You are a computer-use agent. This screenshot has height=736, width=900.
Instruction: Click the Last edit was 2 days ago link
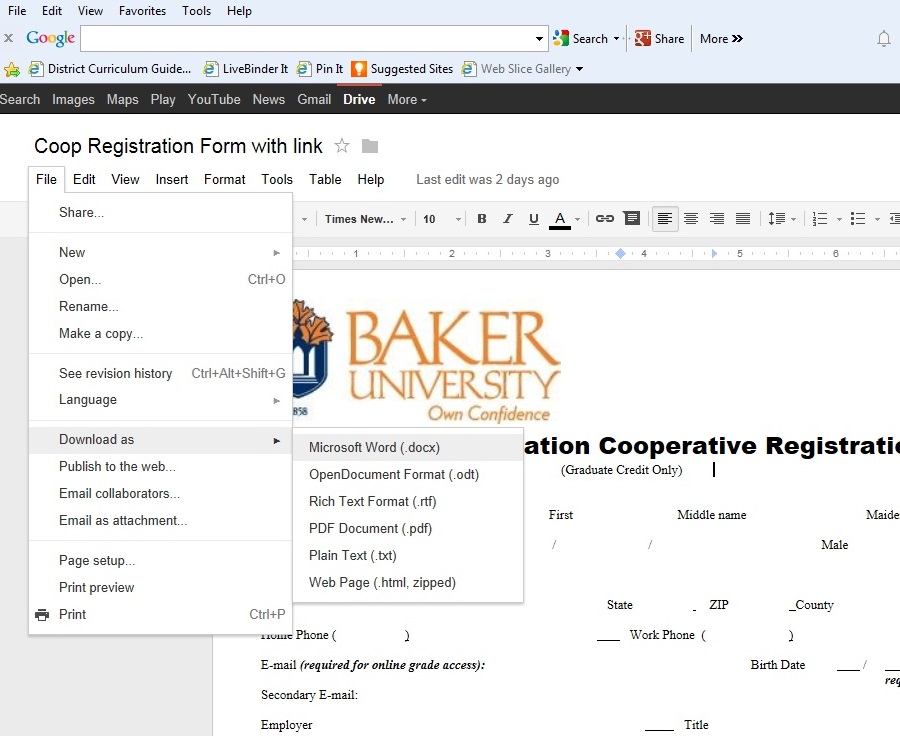[487, 180]
